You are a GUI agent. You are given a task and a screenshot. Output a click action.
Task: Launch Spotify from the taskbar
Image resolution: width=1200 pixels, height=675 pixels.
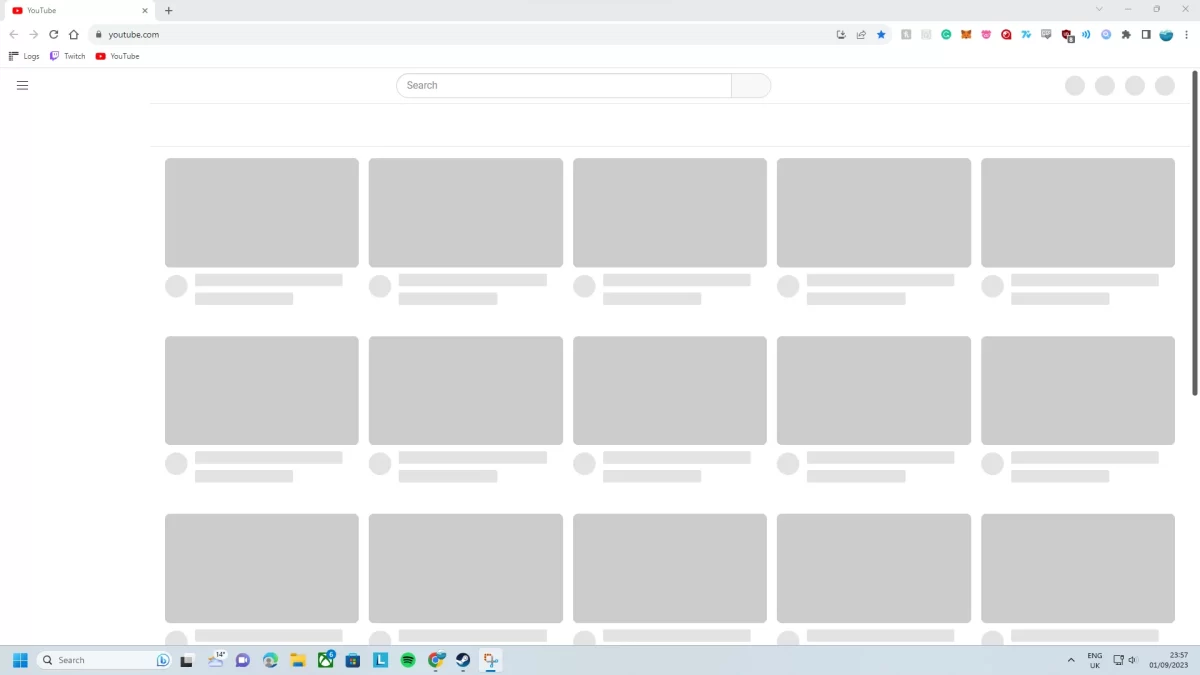(408, 660)
